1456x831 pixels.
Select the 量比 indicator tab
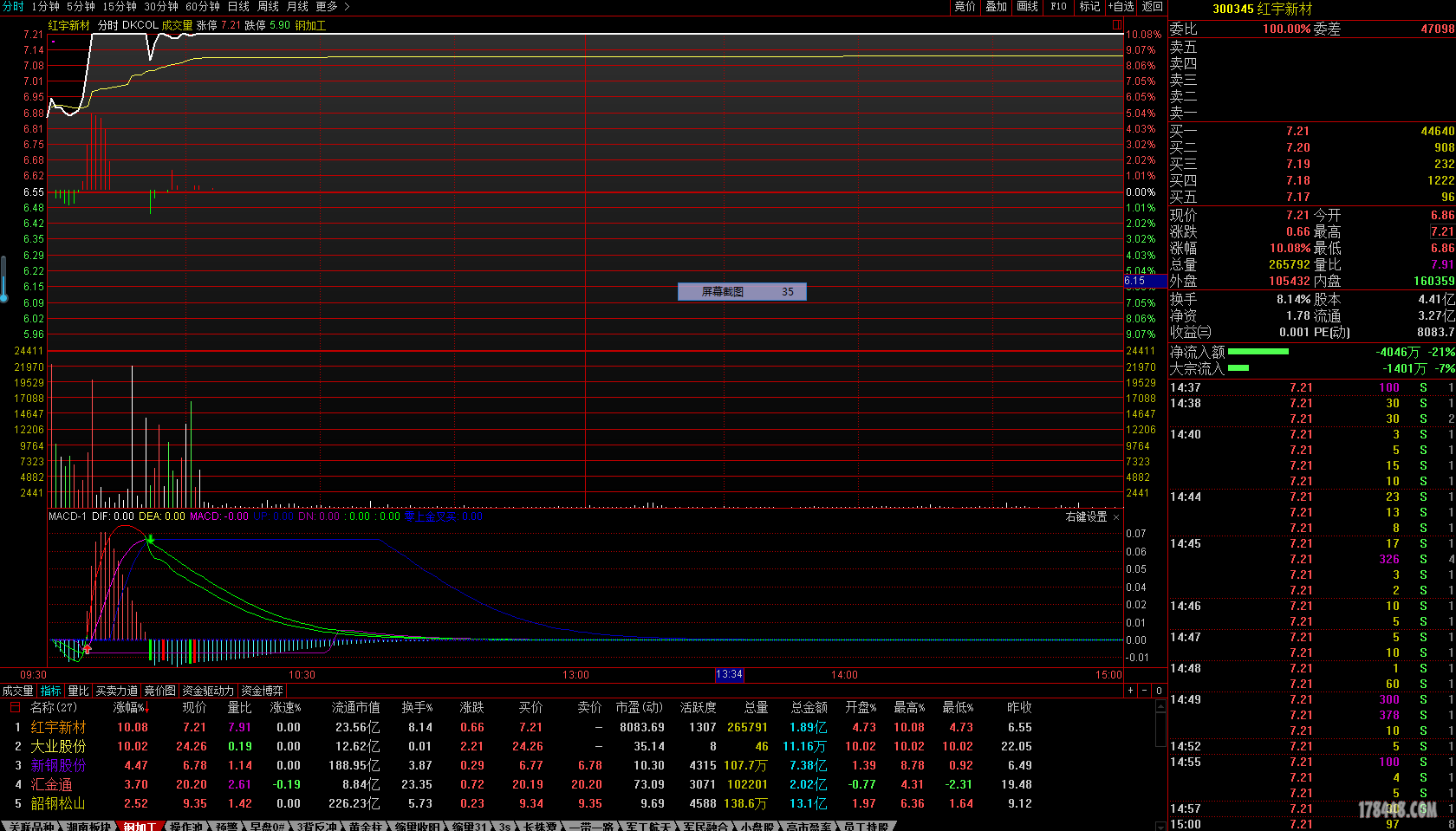[78, 691]
